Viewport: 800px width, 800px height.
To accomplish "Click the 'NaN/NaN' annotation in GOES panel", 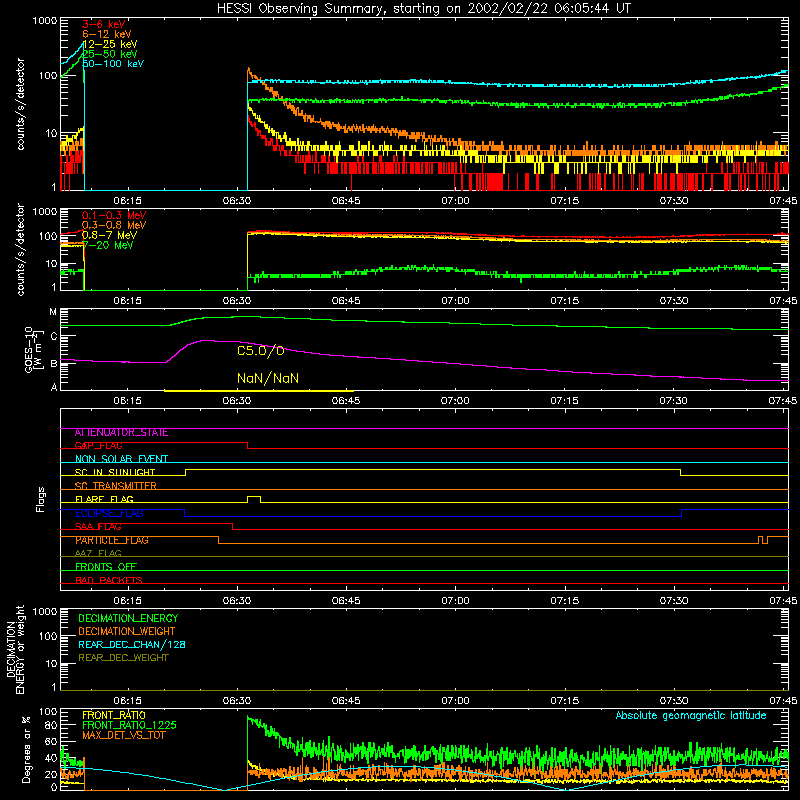I will (x=268, y=379).
